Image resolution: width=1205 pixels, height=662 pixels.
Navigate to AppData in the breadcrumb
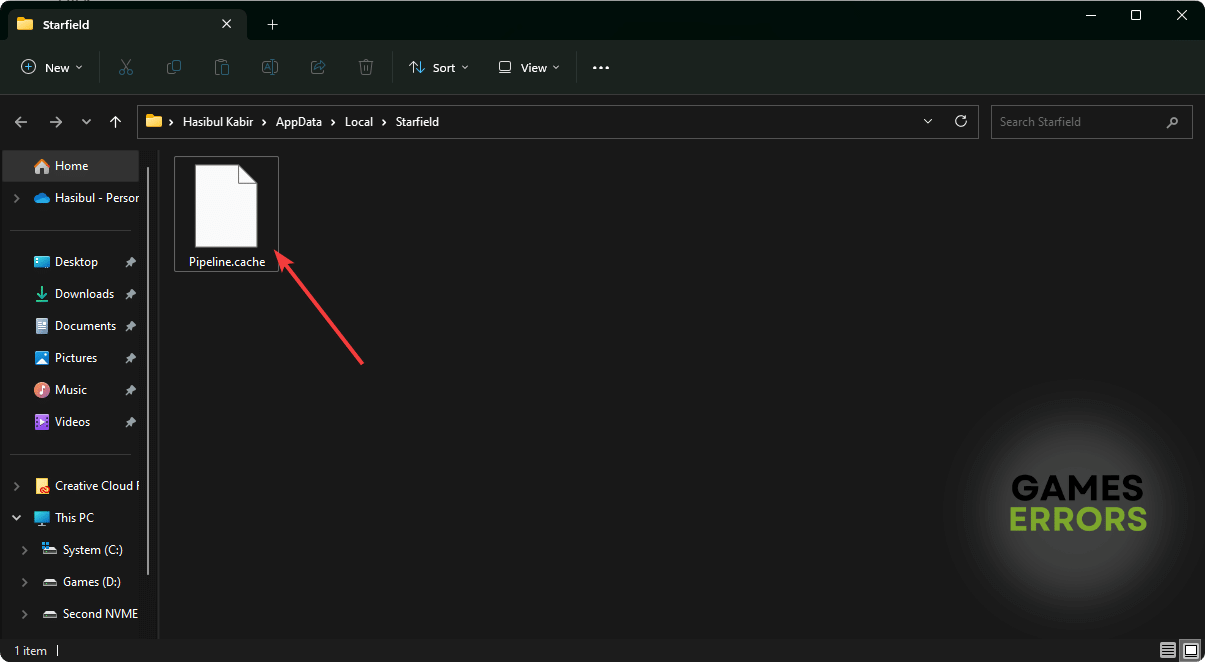coord(299,122)
